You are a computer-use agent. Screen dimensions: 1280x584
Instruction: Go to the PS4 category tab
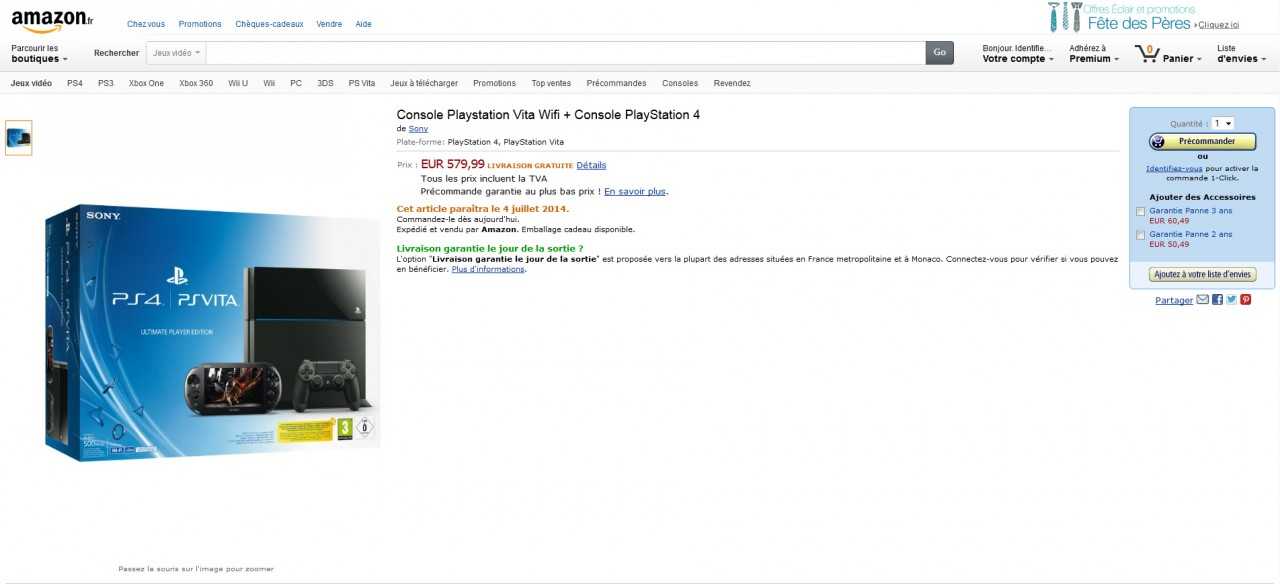coord(75,83)
